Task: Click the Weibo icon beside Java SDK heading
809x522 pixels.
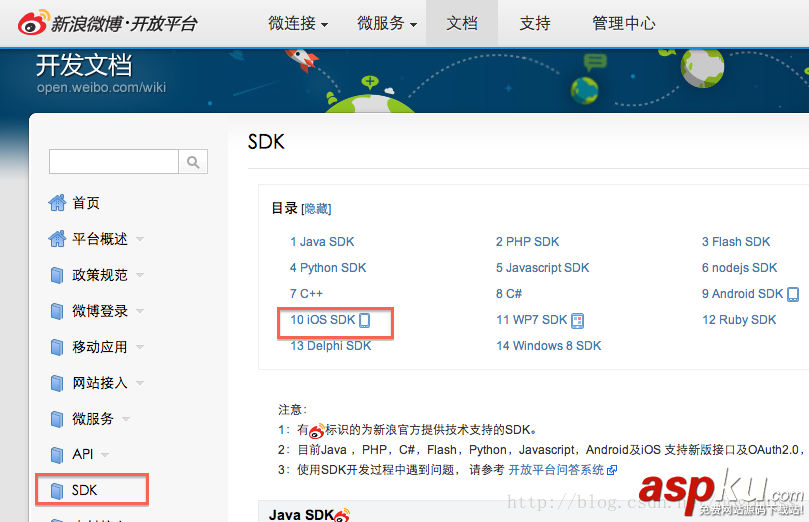Action: (343, 515)
